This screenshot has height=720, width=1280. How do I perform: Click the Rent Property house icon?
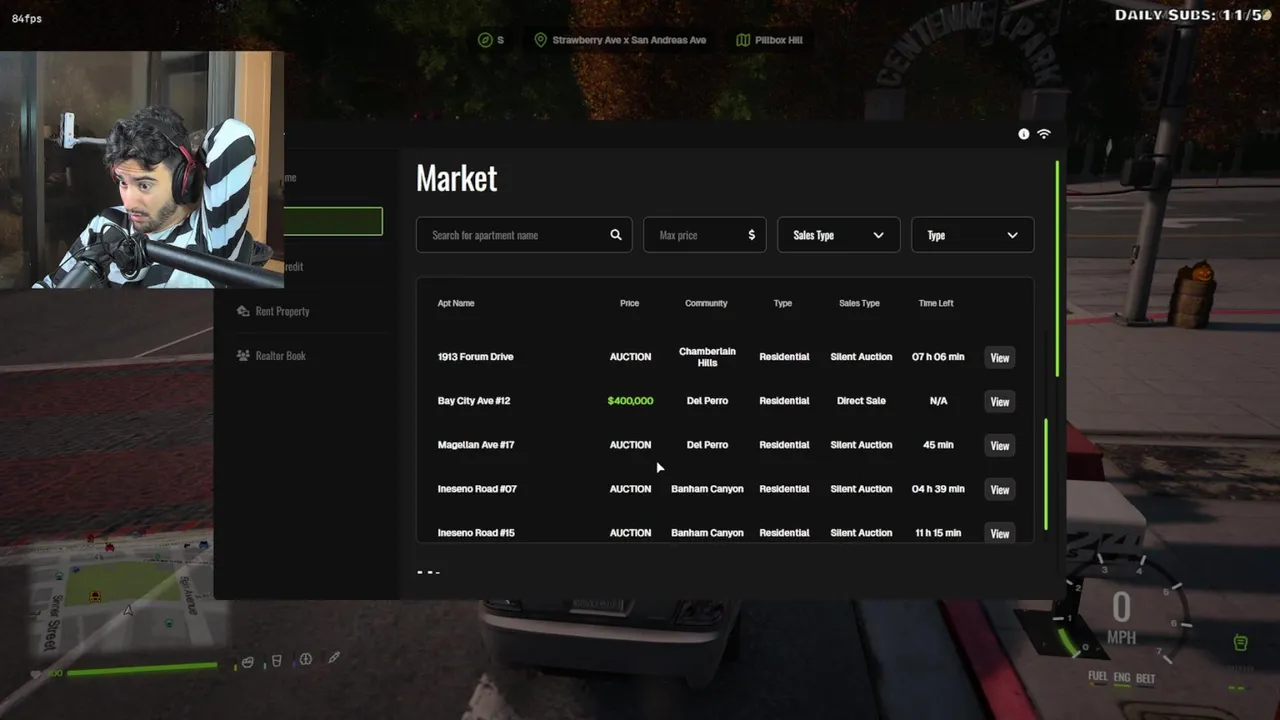tap(243, 311)
